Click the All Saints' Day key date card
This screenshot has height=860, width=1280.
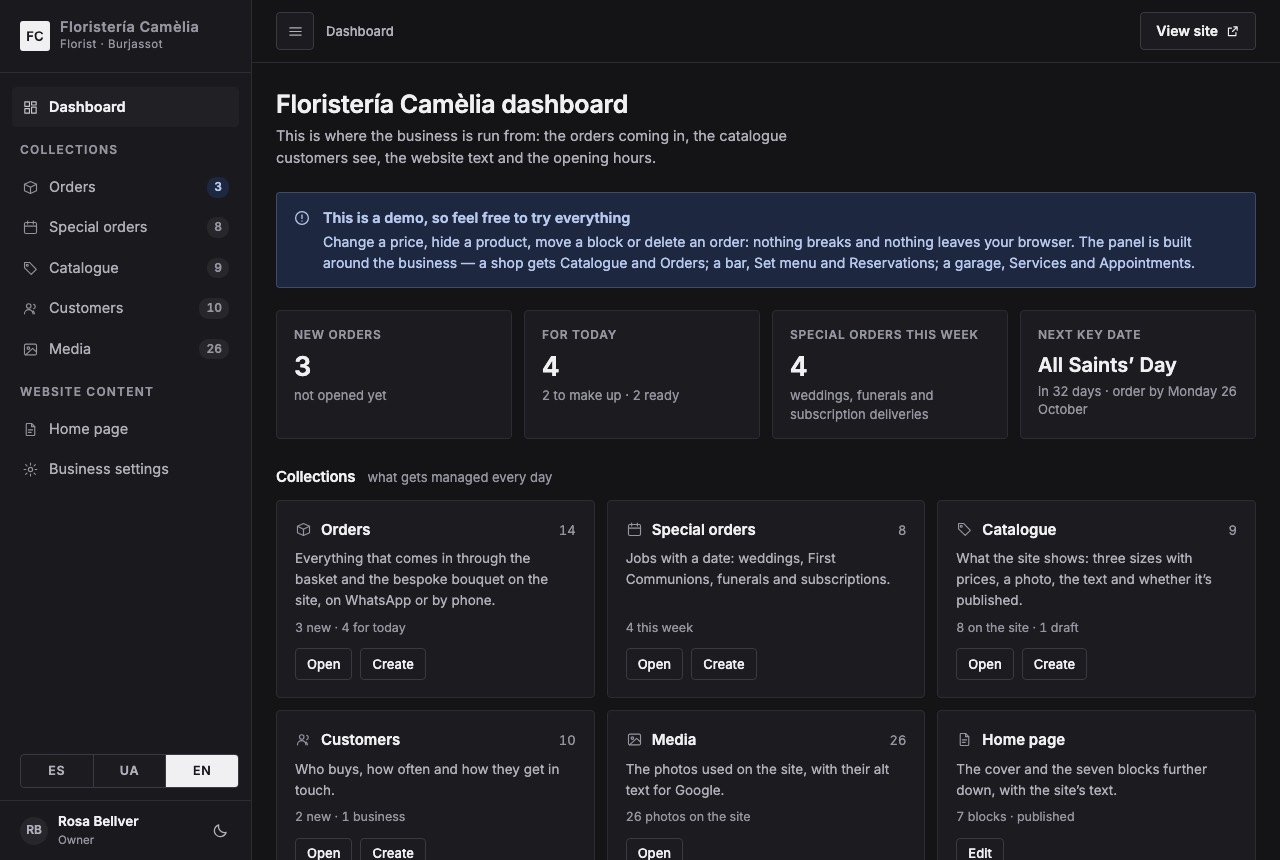pos(1138,374)
